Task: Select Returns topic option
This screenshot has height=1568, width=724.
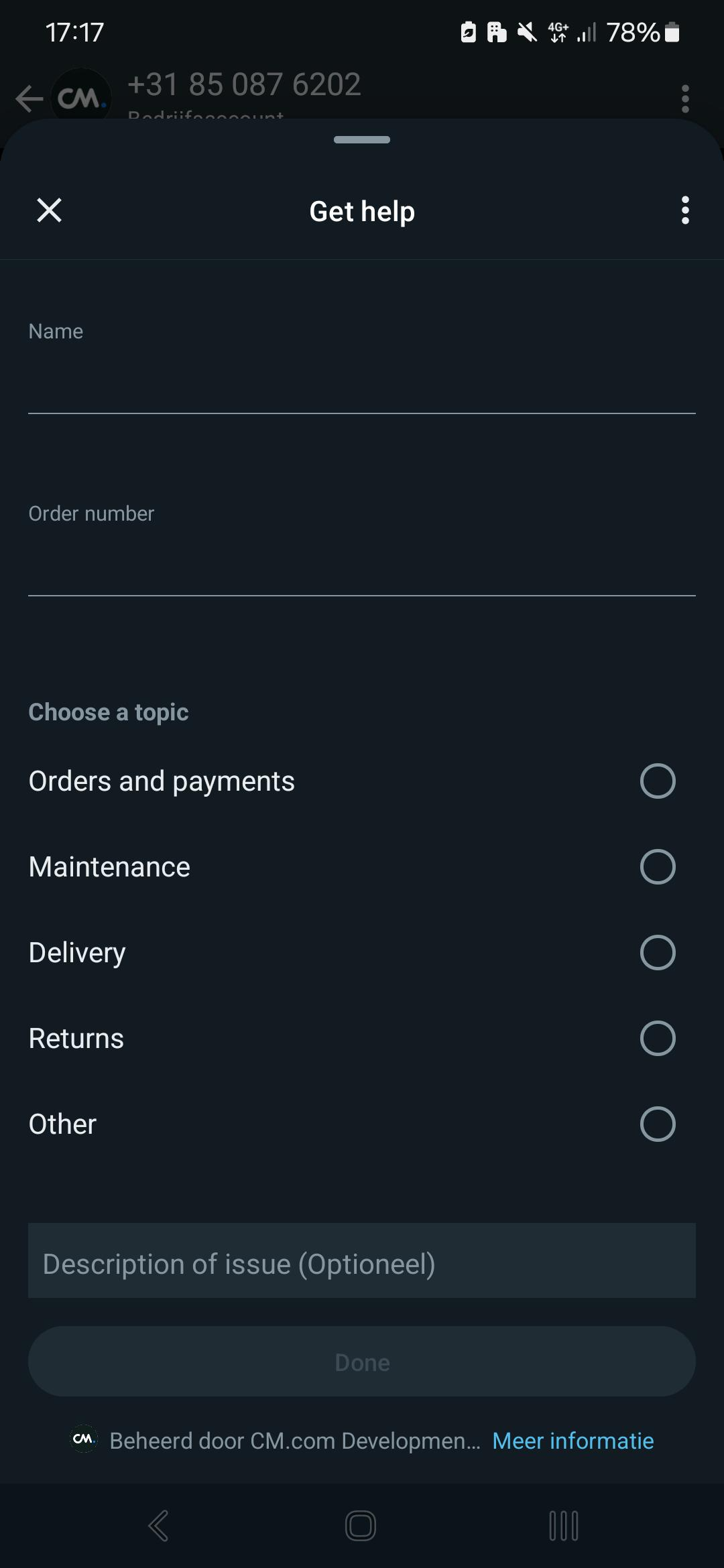Action: [657, 1039]
